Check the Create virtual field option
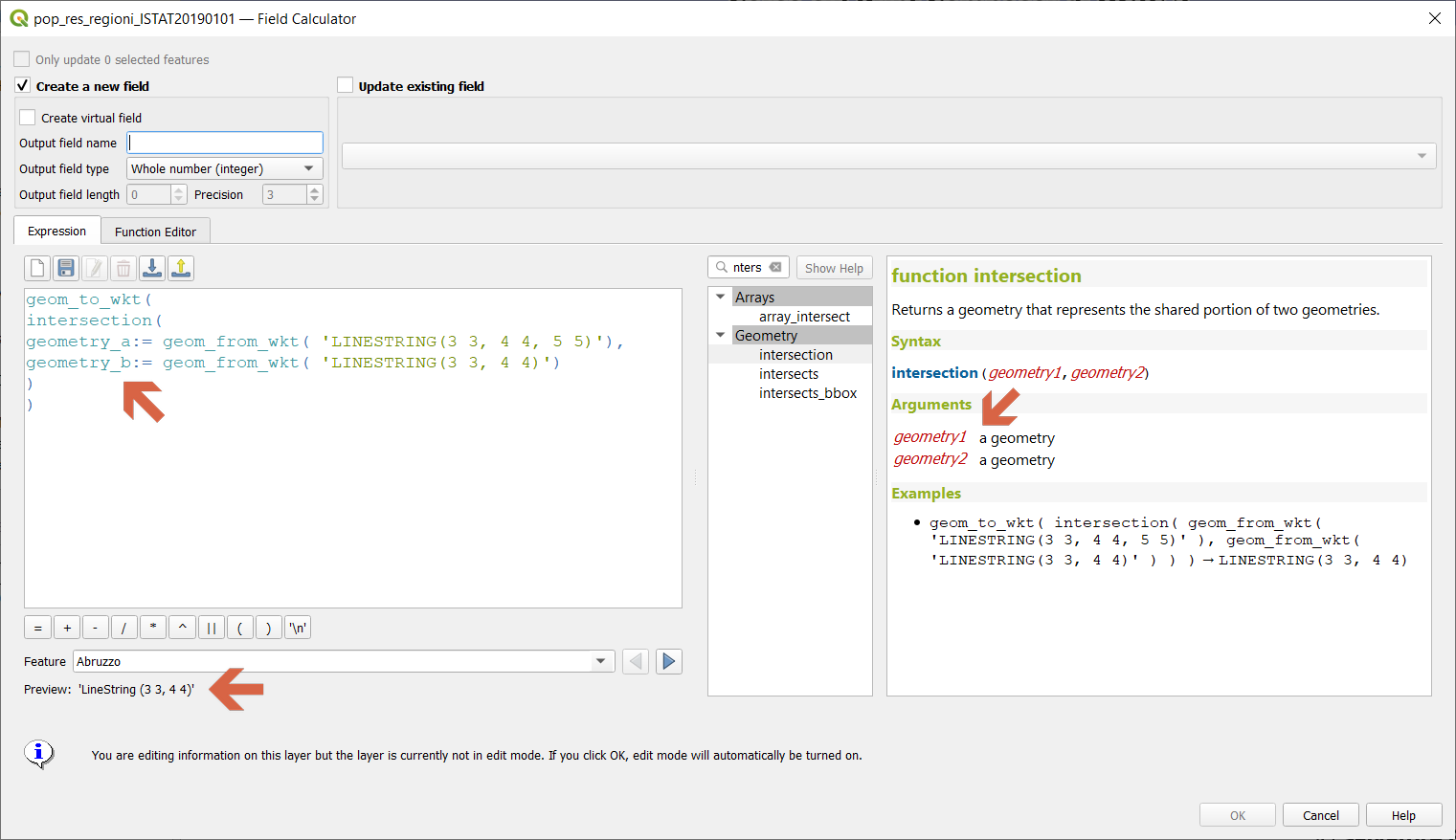Image resolution: width=1456 pixels, height=840 pixels. (26, 117)
